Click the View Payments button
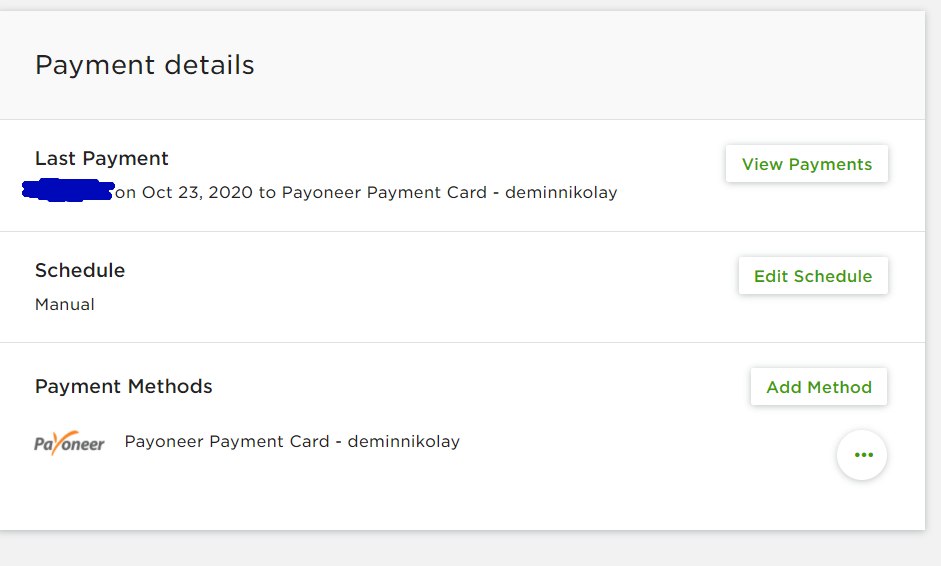941x566 pixels. coord(807,164)
